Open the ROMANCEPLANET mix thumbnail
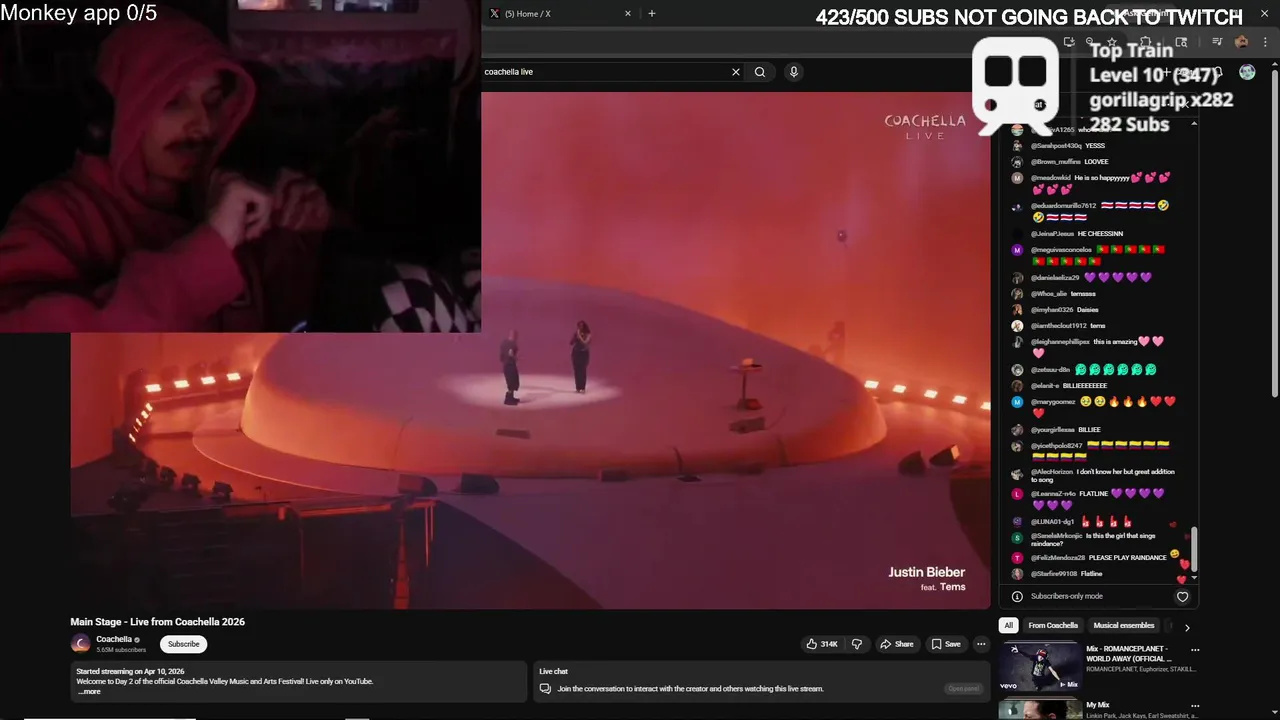1280x720 pixels. [x=1040, y=667]
